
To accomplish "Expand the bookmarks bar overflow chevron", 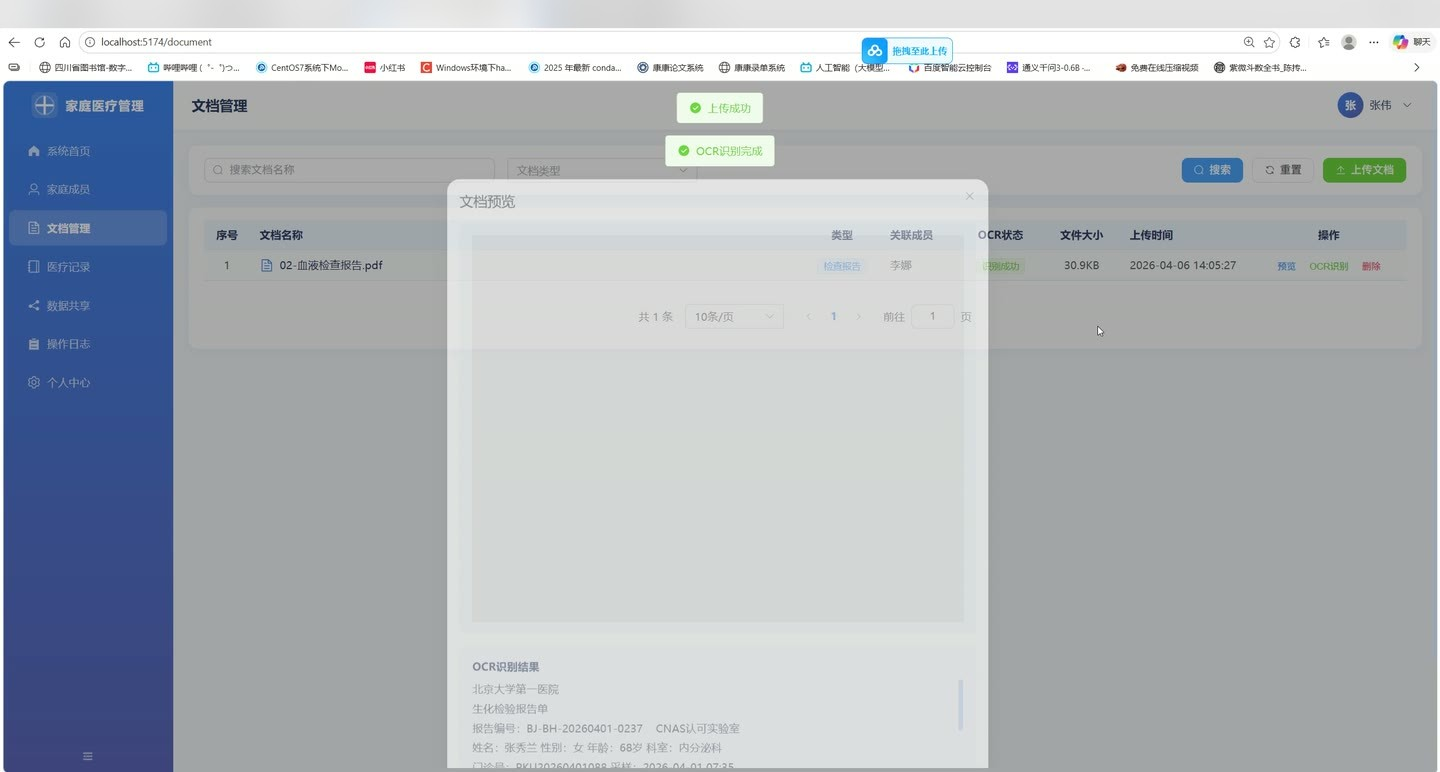I will pyautogui.click(x=1417, y=68).
